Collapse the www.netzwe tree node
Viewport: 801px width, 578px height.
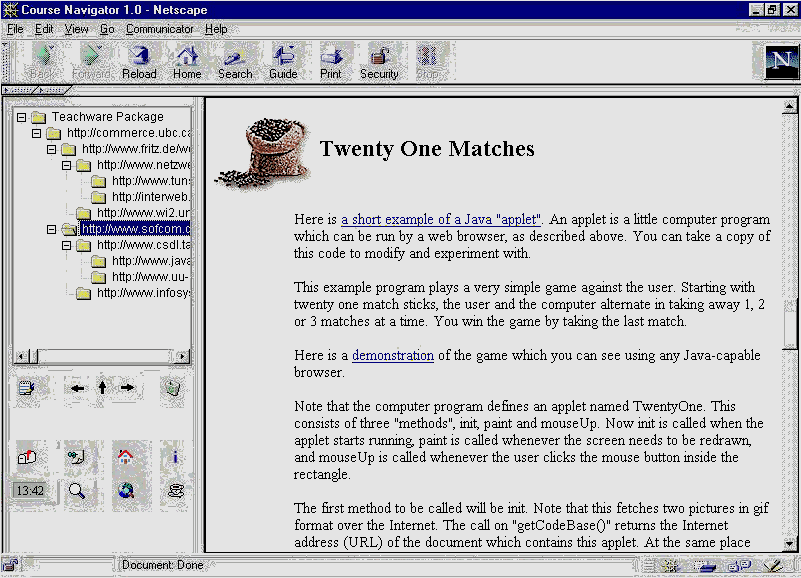pos(66,165)
